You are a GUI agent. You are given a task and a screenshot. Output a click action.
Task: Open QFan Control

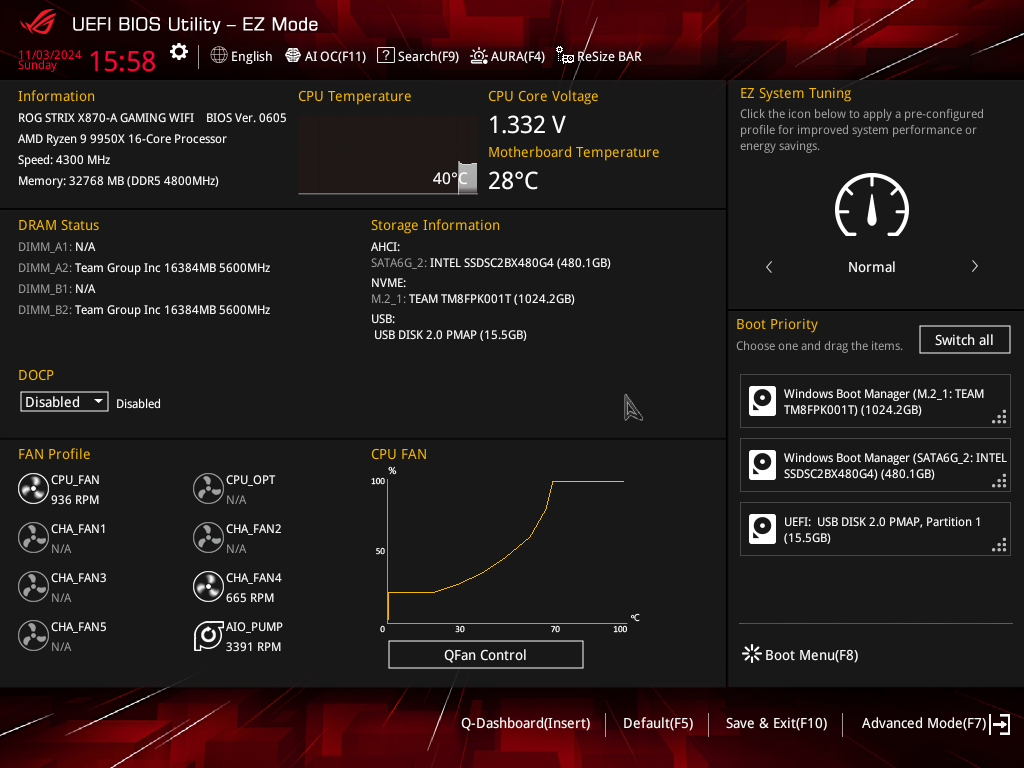(x=486, y=655)
